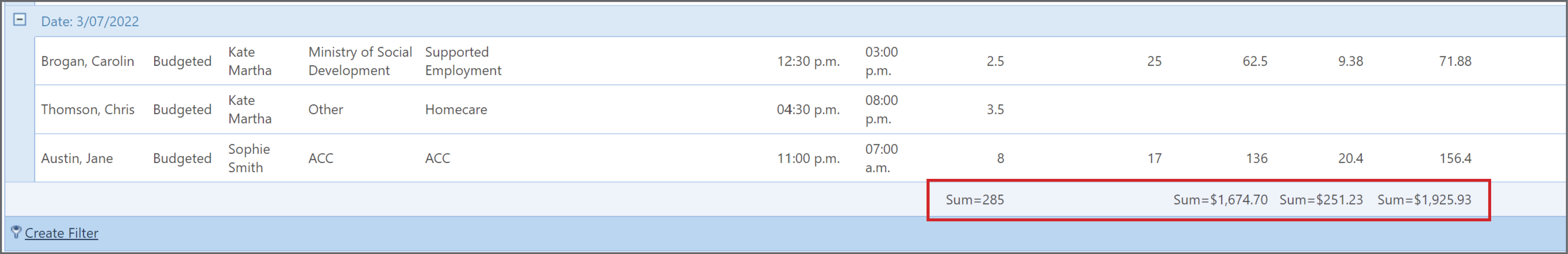Image resolution: width=1568 pixels, height=254 pixels.
Task: Click the Create Filter link
Action: click(61, 232)
